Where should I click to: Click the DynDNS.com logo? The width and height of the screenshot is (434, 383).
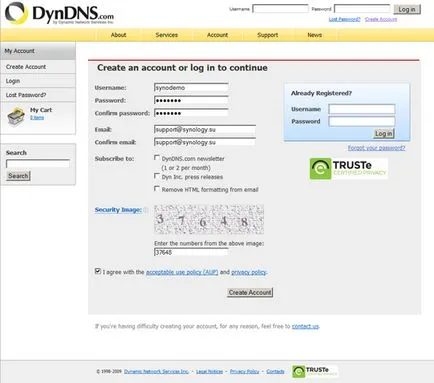click(x=59, y=13)
